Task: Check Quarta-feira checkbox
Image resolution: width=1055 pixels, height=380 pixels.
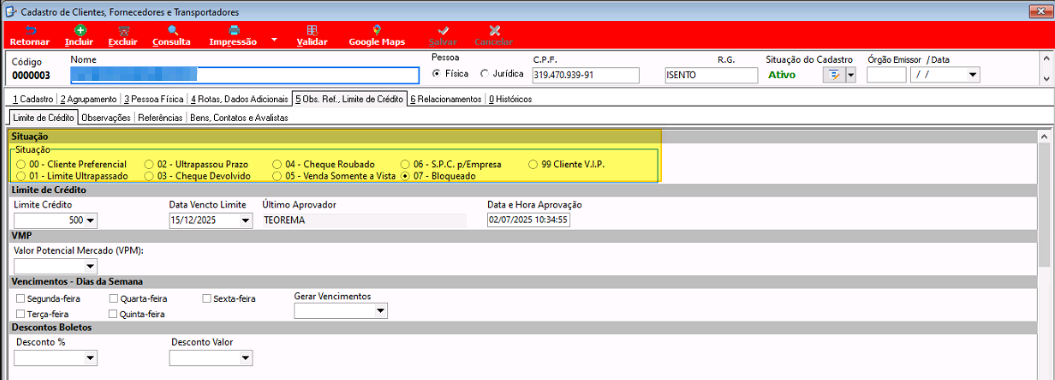Action: coord(114,299)
